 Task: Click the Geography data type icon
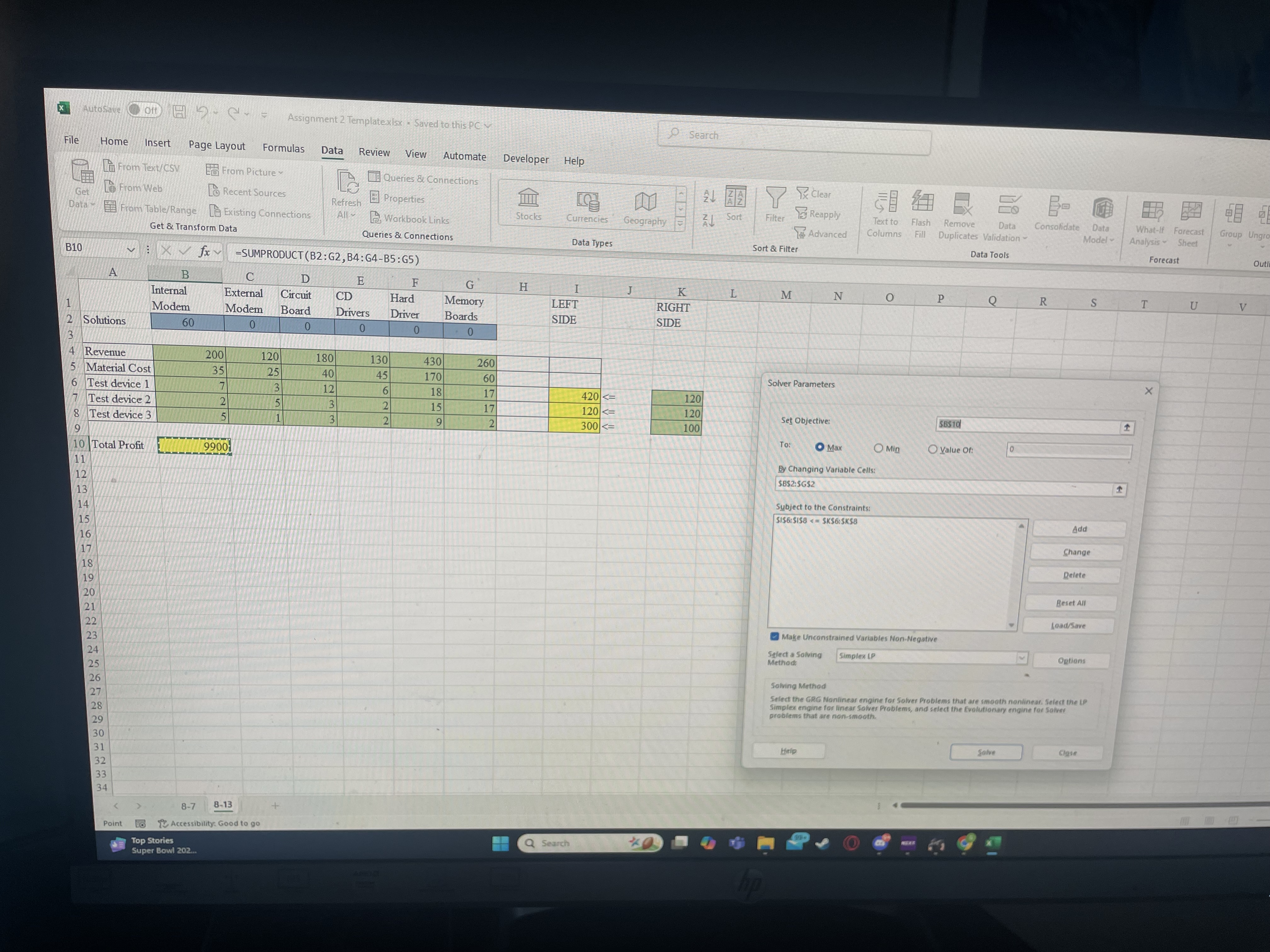pyautogui.click(x=645, y=202)
